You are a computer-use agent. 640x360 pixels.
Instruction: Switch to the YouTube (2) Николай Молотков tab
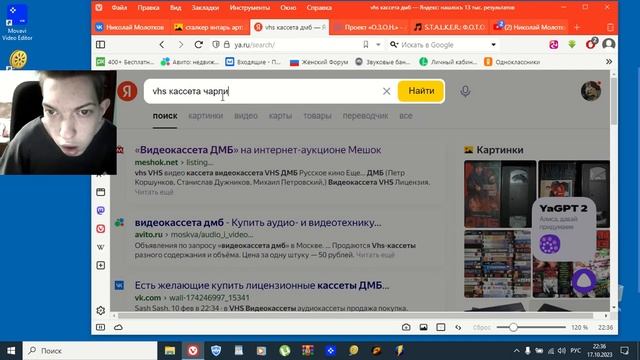pyautogui.click(x=529, y=27)
